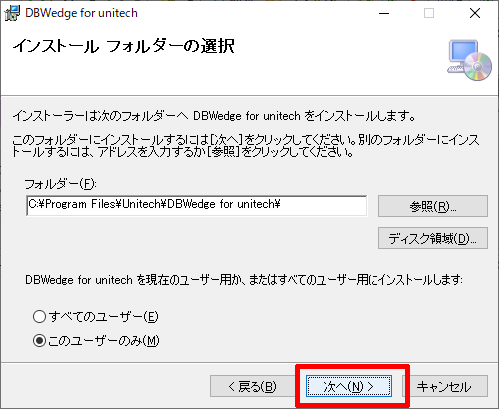499x409 pixels.
Task: Close the DBWedge for unitech installer
Action: point(475,13)
